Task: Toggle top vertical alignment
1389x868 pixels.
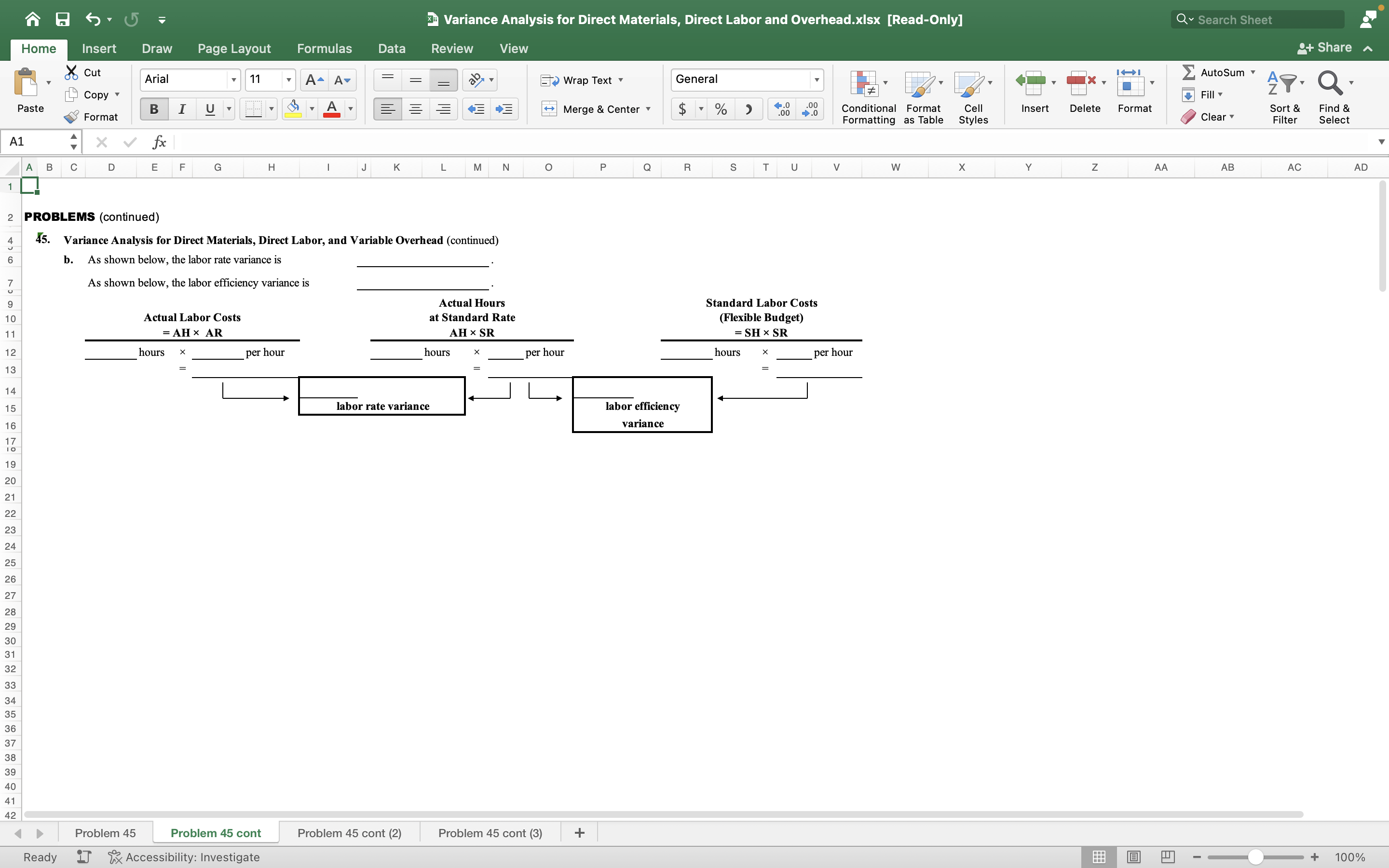Action: tap(387, 80)
